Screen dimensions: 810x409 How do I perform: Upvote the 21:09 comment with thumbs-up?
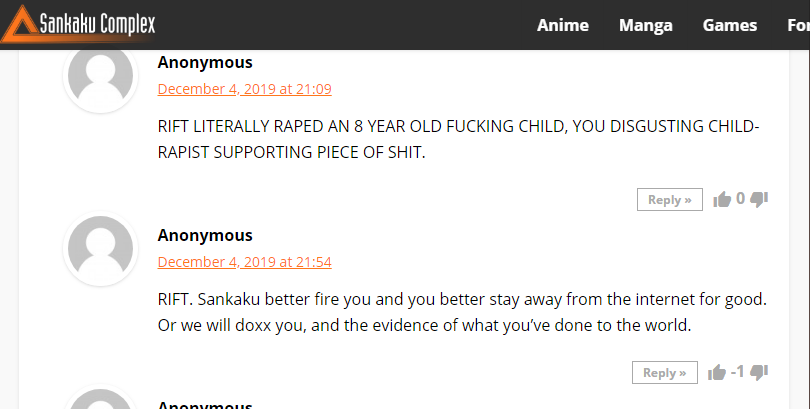[x=722, y=199]
